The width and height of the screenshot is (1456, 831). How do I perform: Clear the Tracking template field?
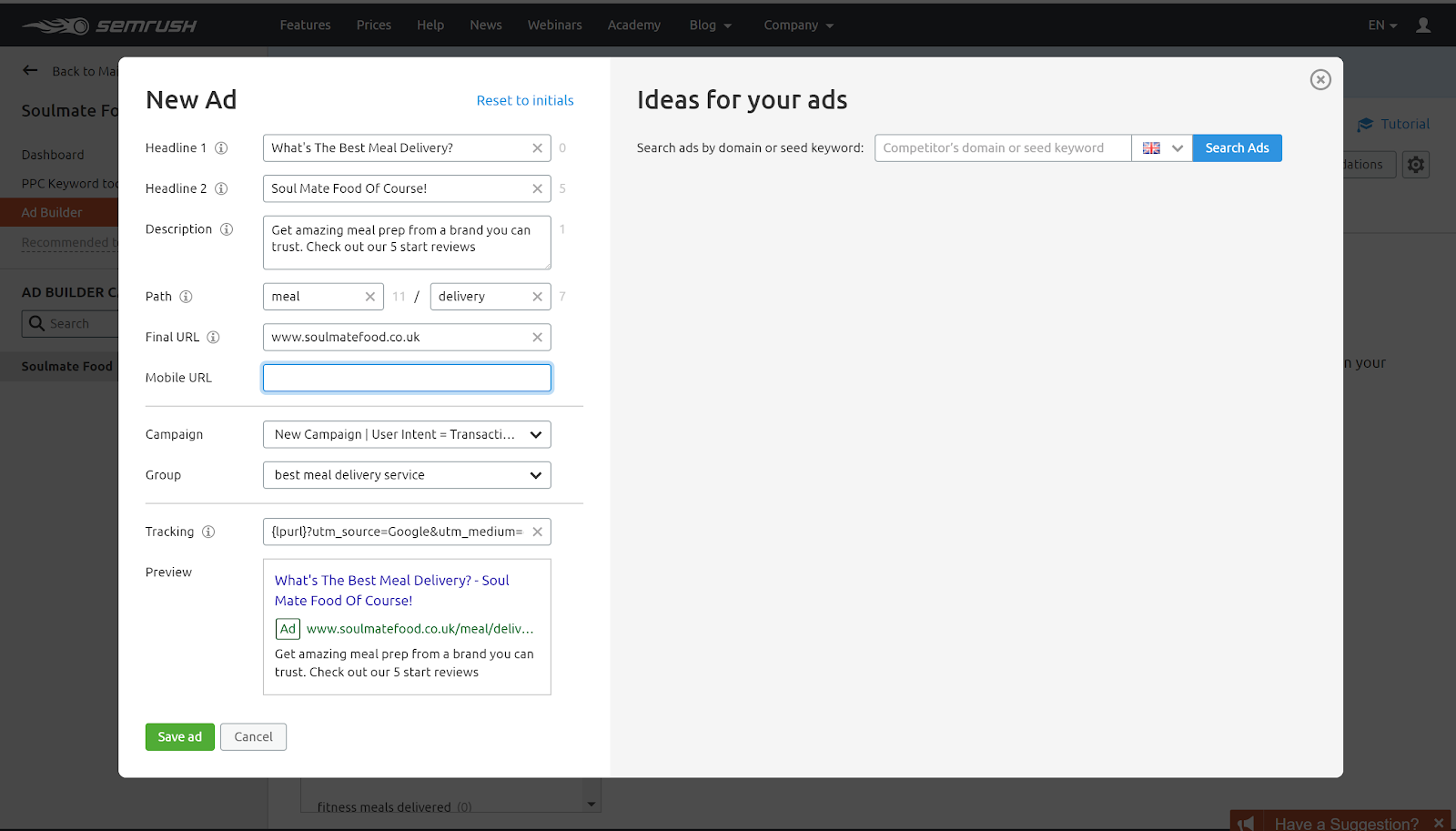537,532
